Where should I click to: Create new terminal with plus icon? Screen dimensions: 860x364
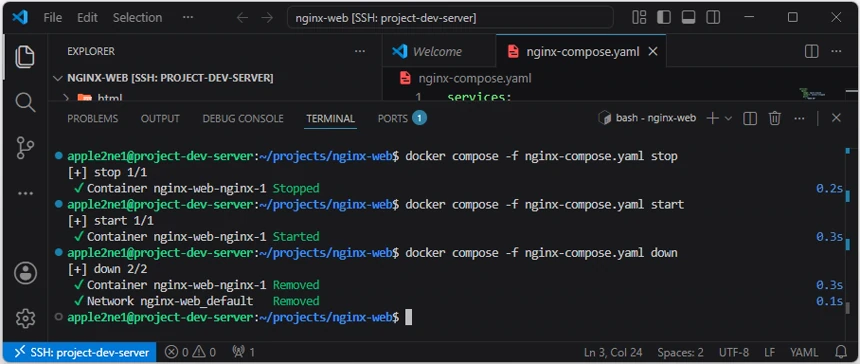point(712,118)
